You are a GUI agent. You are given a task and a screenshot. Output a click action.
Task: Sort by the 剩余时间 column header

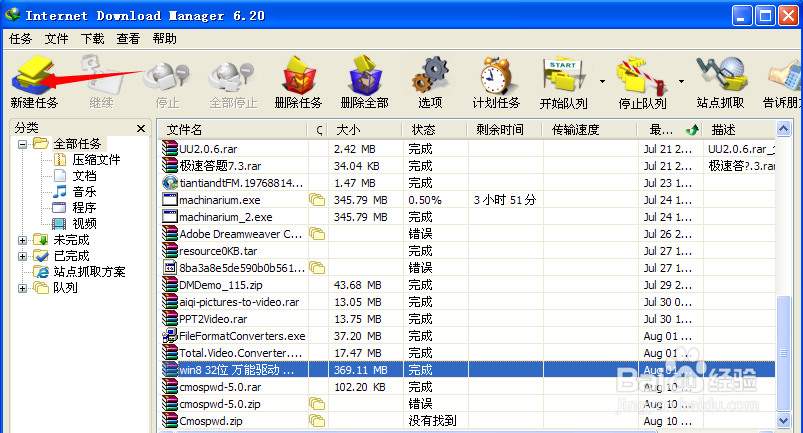(504, 130)
